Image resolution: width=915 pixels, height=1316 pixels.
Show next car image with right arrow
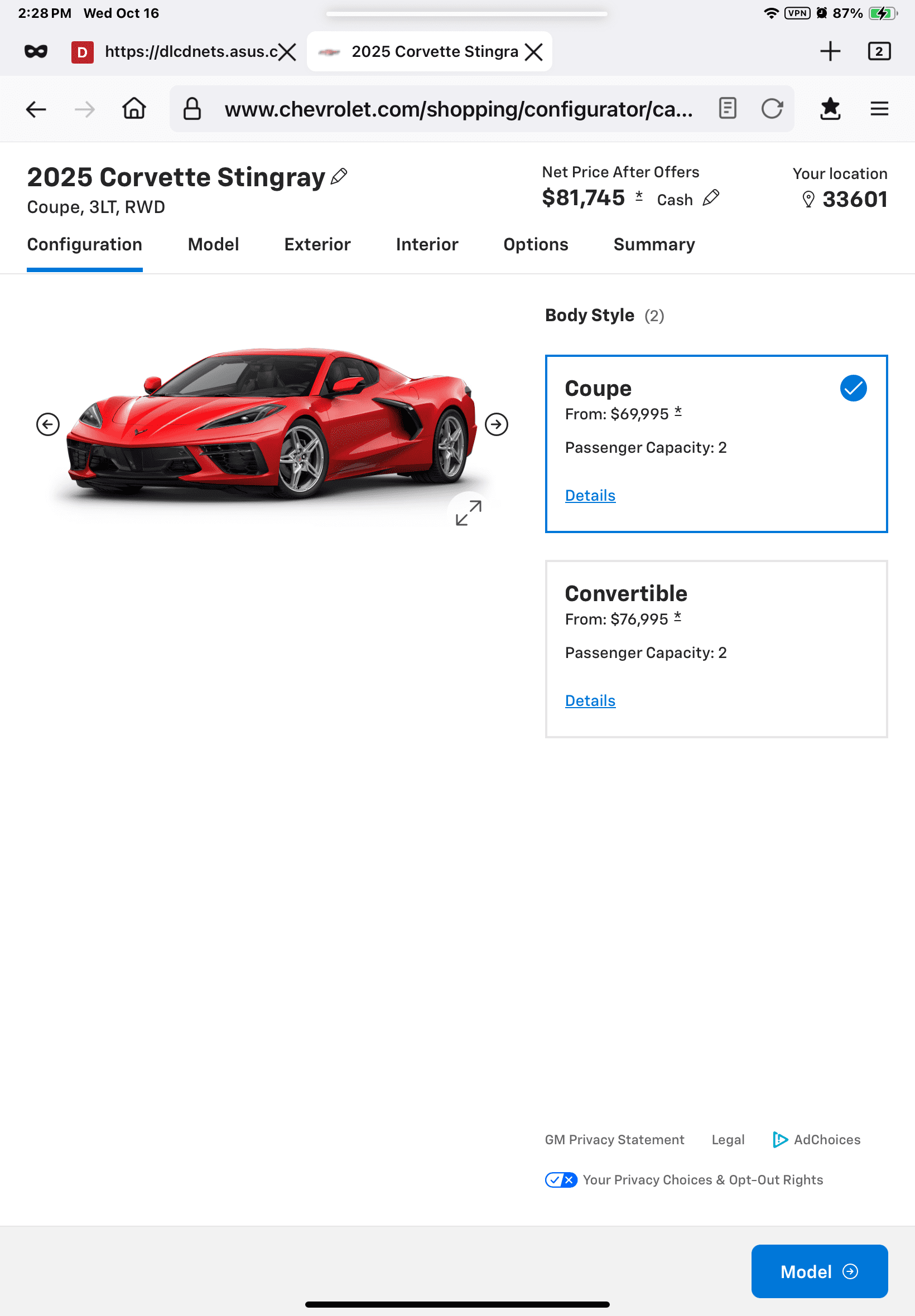[x=496, y=424]
